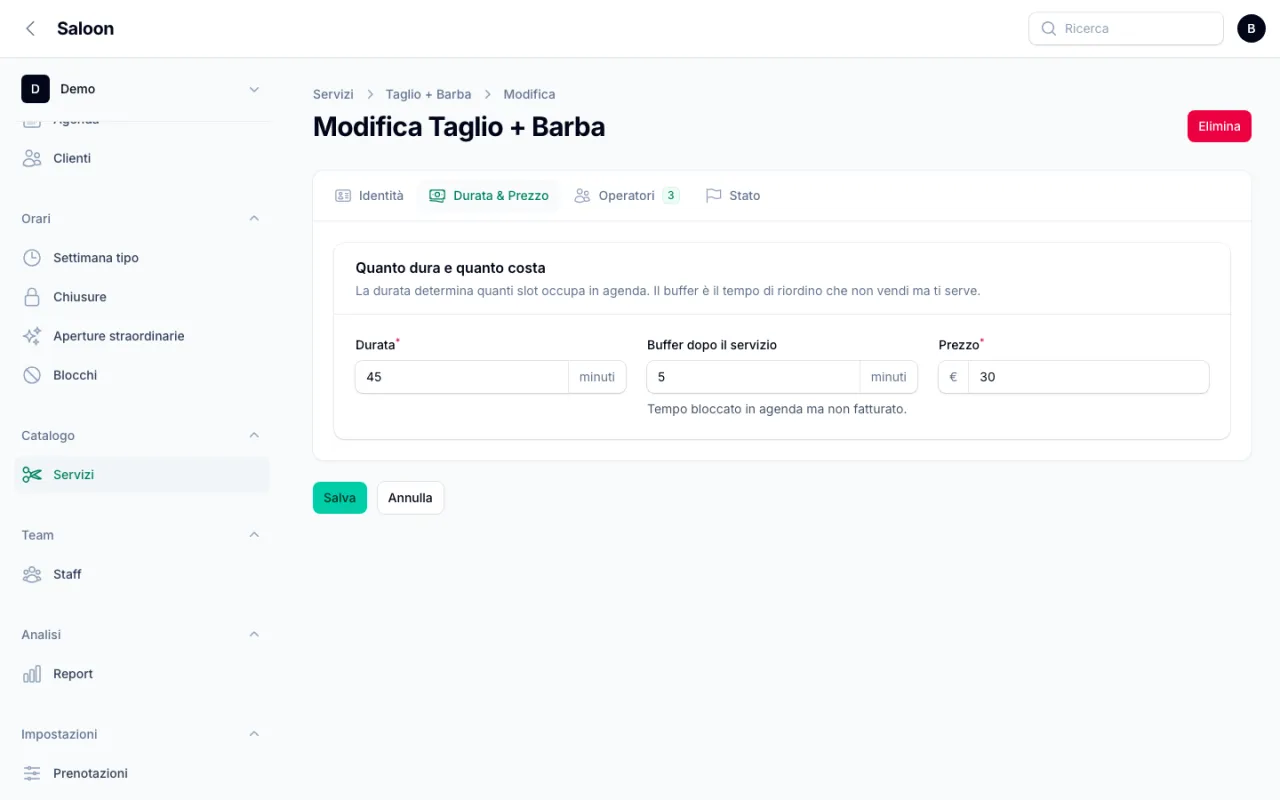Click the Aperture straordinarie sparkles icon

32,336
